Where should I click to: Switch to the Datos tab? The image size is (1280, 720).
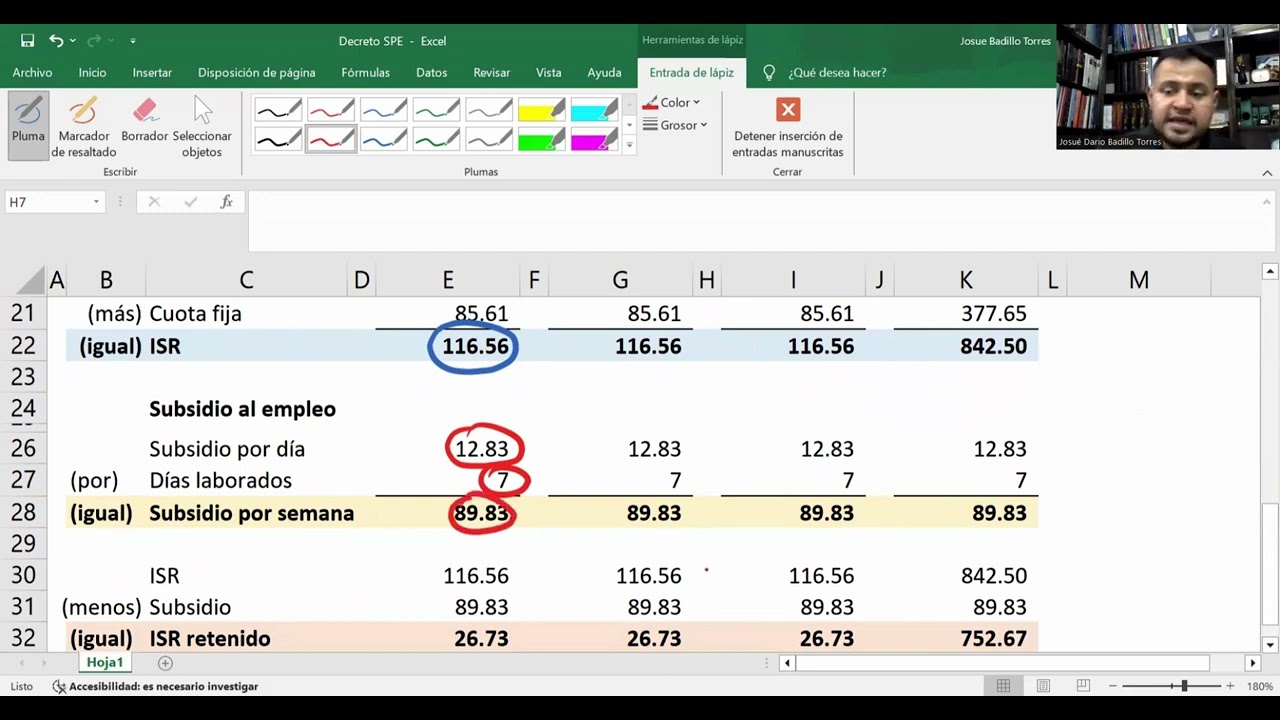pyautogui.click(x=431, y=72)
